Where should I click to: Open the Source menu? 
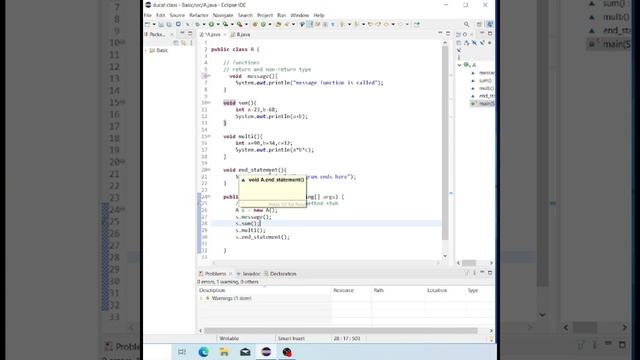pyautogui.click(x=177, y=15)
